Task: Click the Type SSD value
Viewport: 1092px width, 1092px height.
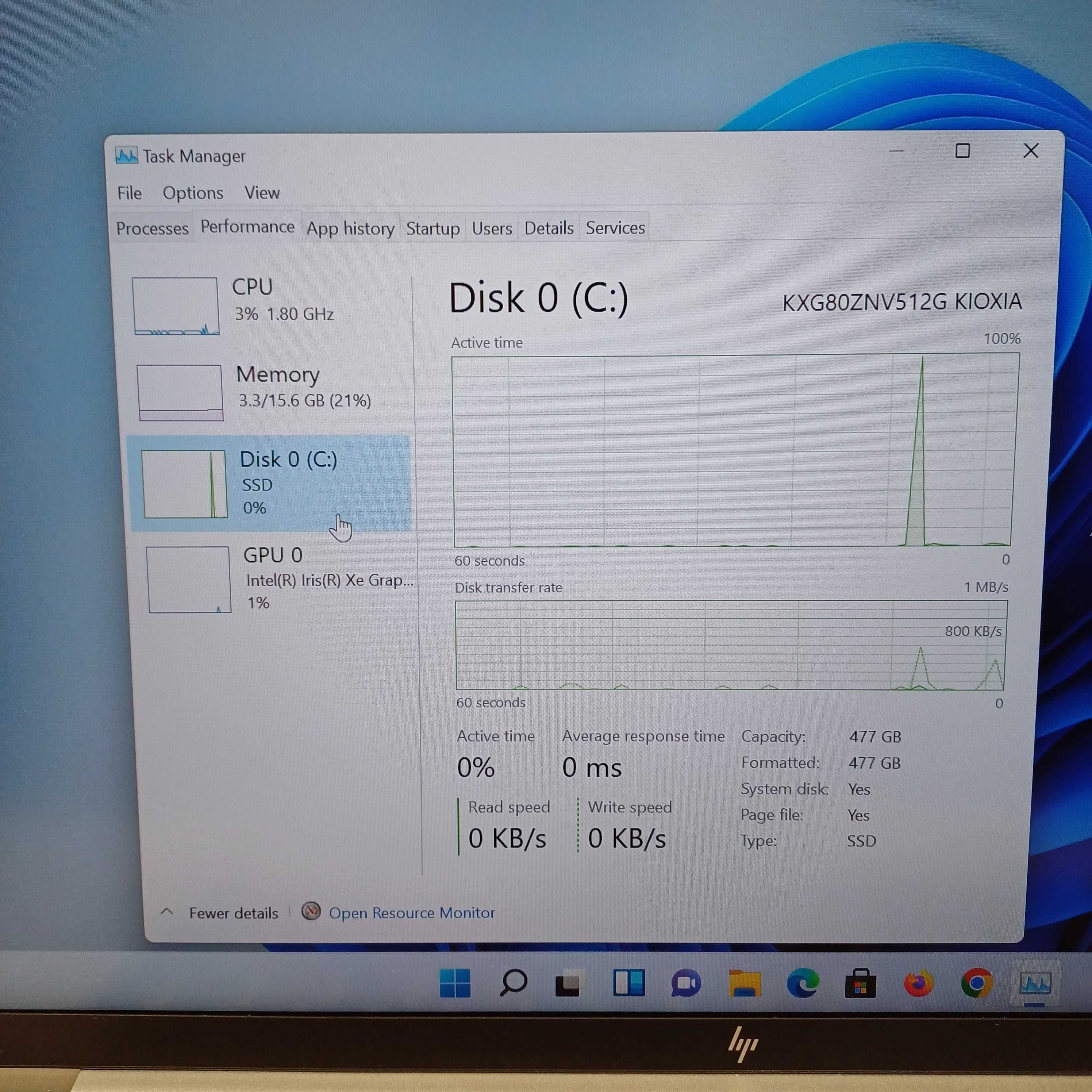Action: click(861, 841)
